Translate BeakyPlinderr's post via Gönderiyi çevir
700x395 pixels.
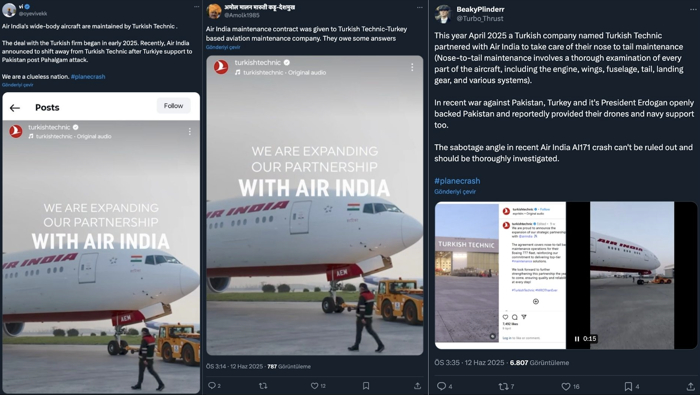[x=455, y=191]
